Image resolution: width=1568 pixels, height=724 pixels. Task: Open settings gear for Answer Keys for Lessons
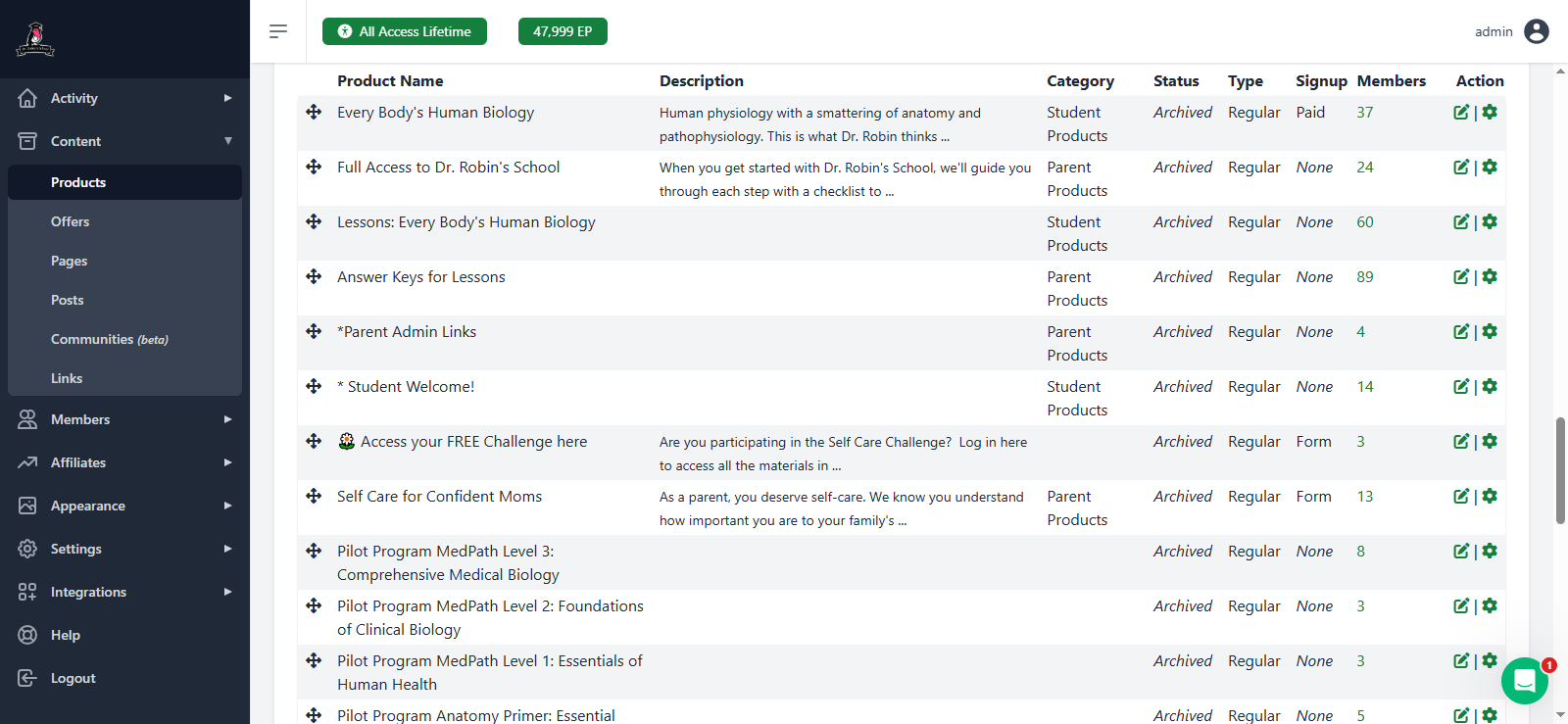(x=1490, y=277)
